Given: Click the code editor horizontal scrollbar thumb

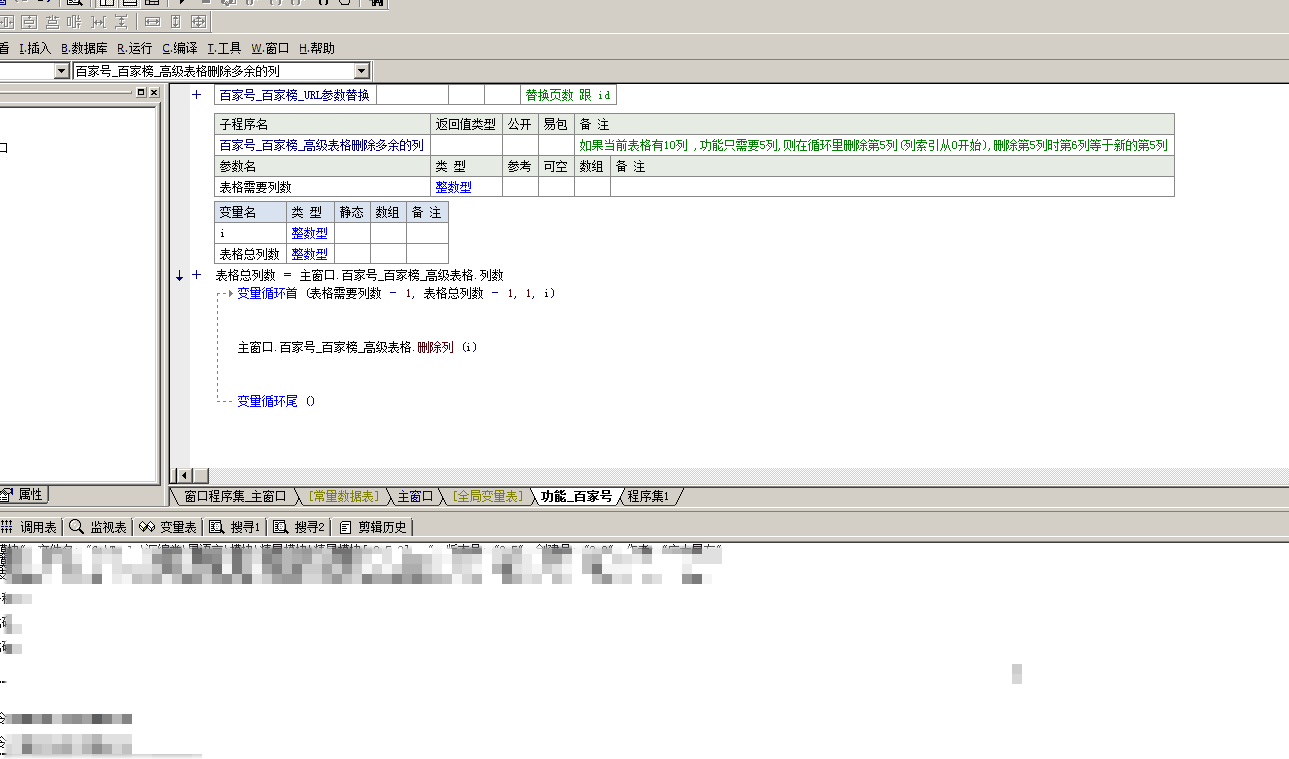Looking at the screenshot, I should [201, 475].
